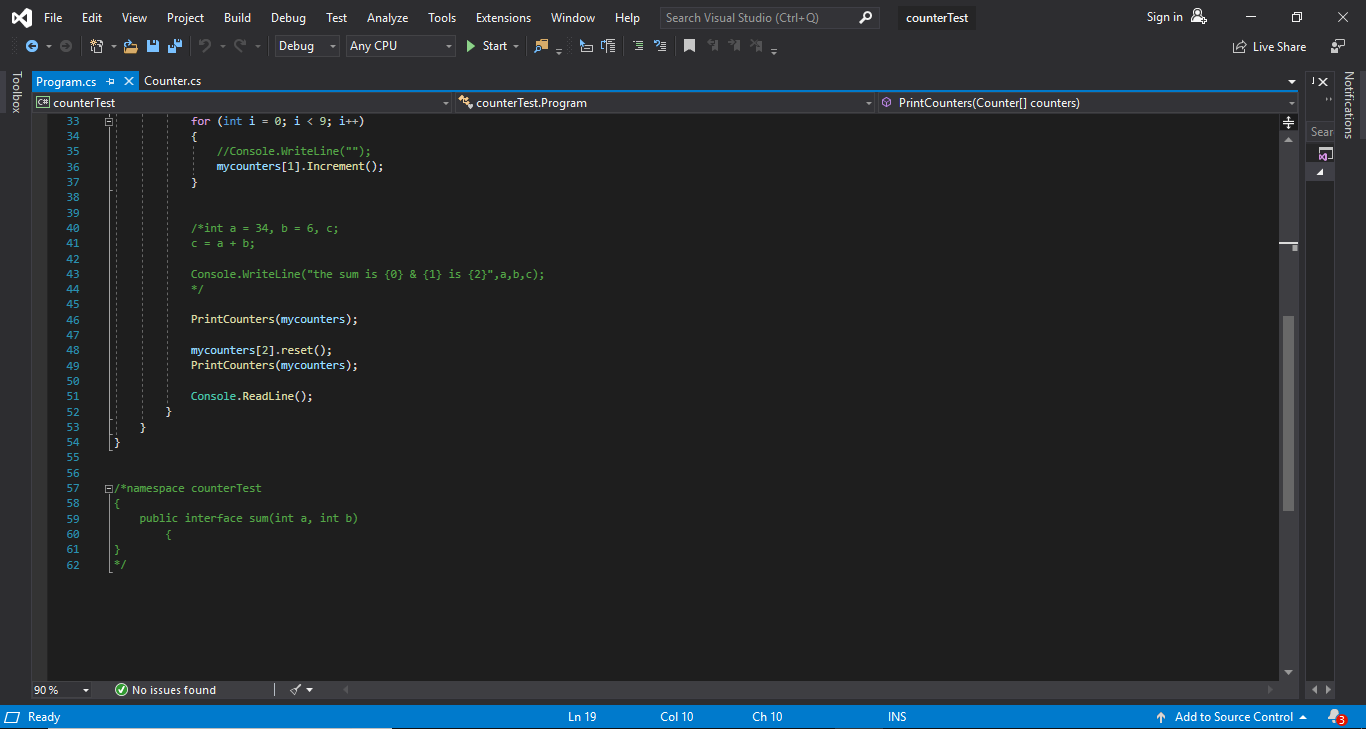The image size is (1366, 729).
Task: Save all files using Save All icon
Action: (173, 45)
